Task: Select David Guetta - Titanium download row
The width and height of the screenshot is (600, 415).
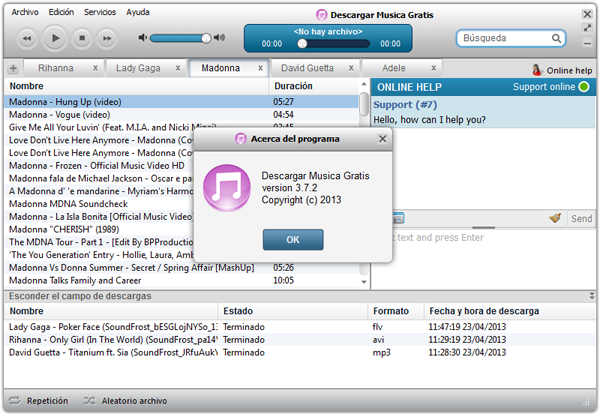Action: (x=300, y=353)
